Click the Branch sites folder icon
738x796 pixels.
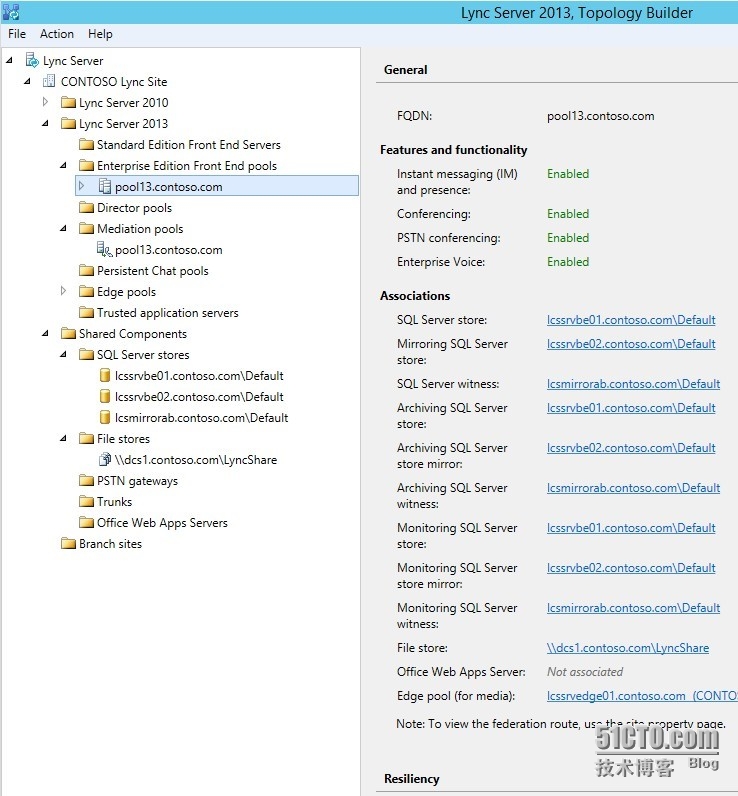point(68,544)
